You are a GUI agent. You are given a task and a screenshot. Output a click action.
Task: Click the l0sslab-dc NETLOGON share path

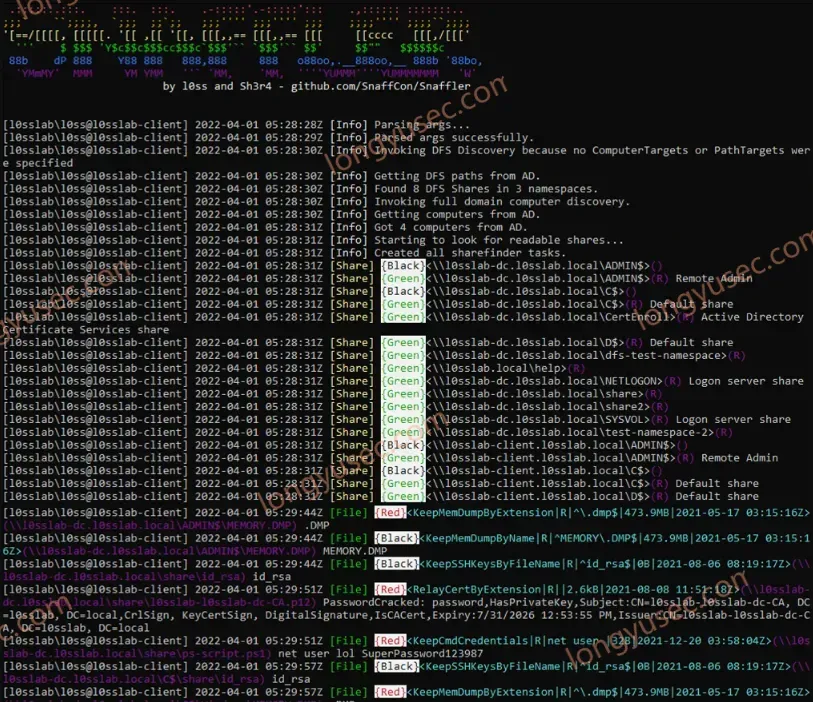(x=544, y=381)
